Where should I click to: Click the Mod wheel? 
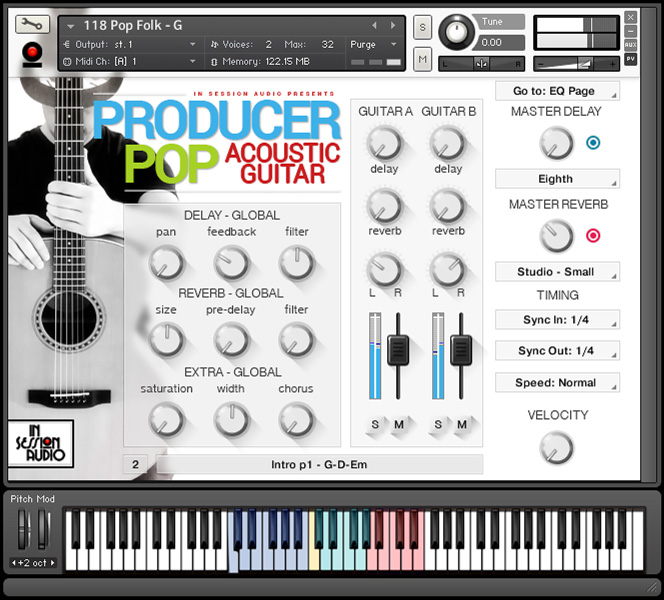44,529
